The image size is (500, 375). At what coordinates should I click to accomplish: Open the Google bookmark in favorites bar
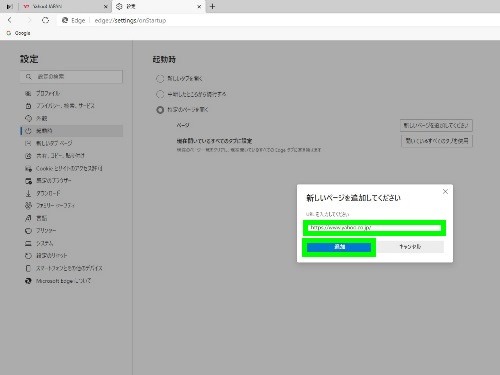click(x=19, y=33)
